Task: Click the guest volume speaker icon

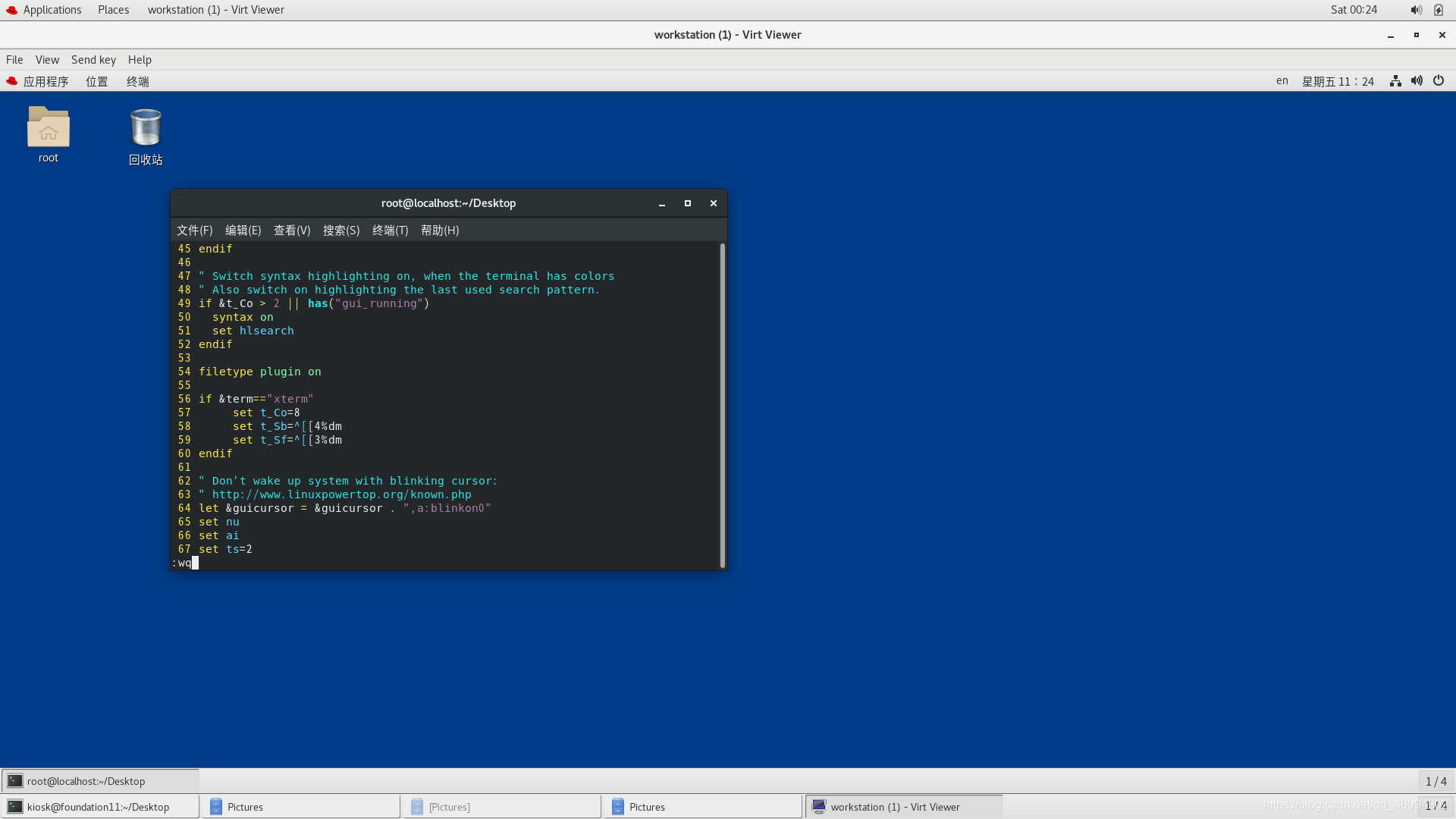Action: 1417,81
